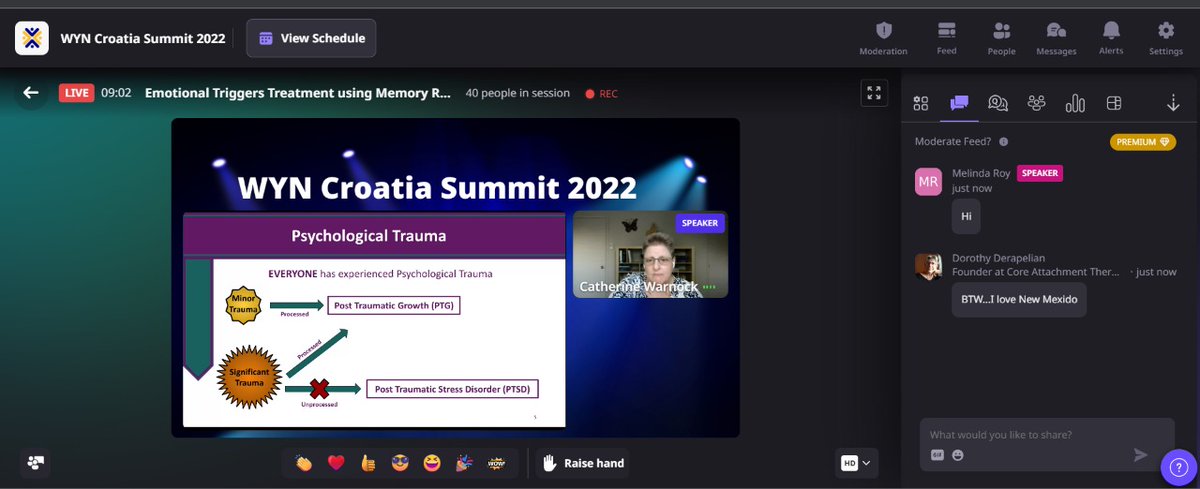Send the red heart reaction
This screenshot has height=489, width=1200.
tap(336, 463)
